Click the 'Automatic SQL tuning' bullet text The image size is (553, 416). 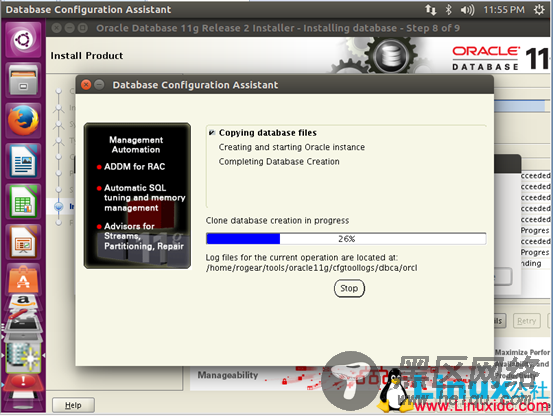pos(144,198)
